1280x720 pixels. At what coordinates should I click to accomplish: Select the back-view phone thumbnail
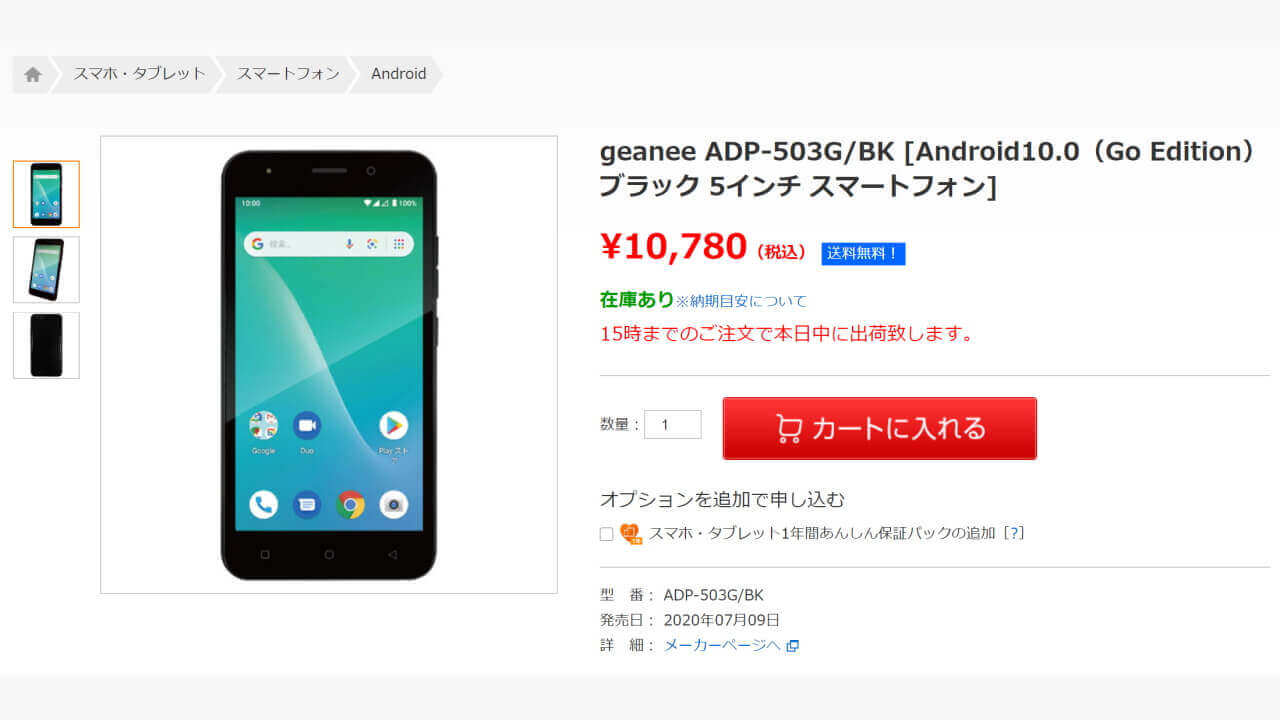point(46,345)
